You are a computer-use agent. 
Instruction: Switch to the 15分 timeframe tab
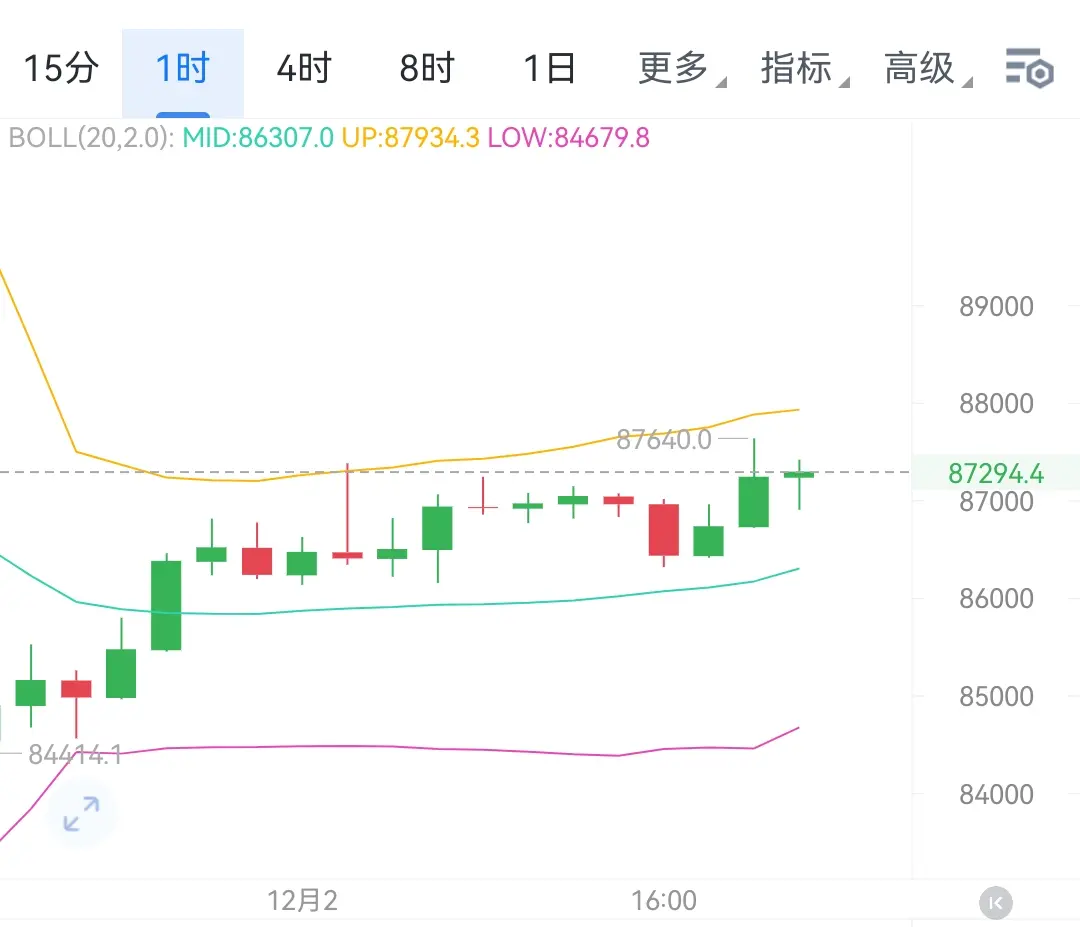point(61,68)
